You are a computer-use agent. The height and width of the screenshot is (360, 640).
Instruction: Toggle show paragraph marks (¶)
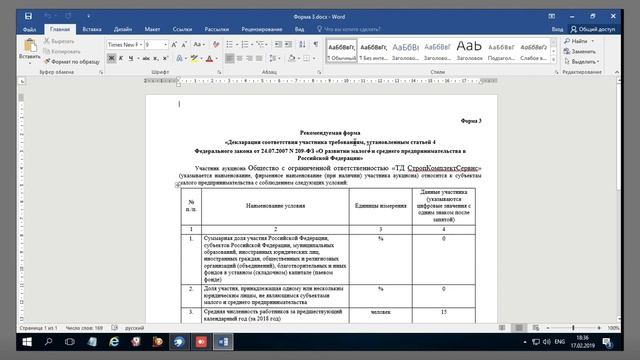(316, 44)
